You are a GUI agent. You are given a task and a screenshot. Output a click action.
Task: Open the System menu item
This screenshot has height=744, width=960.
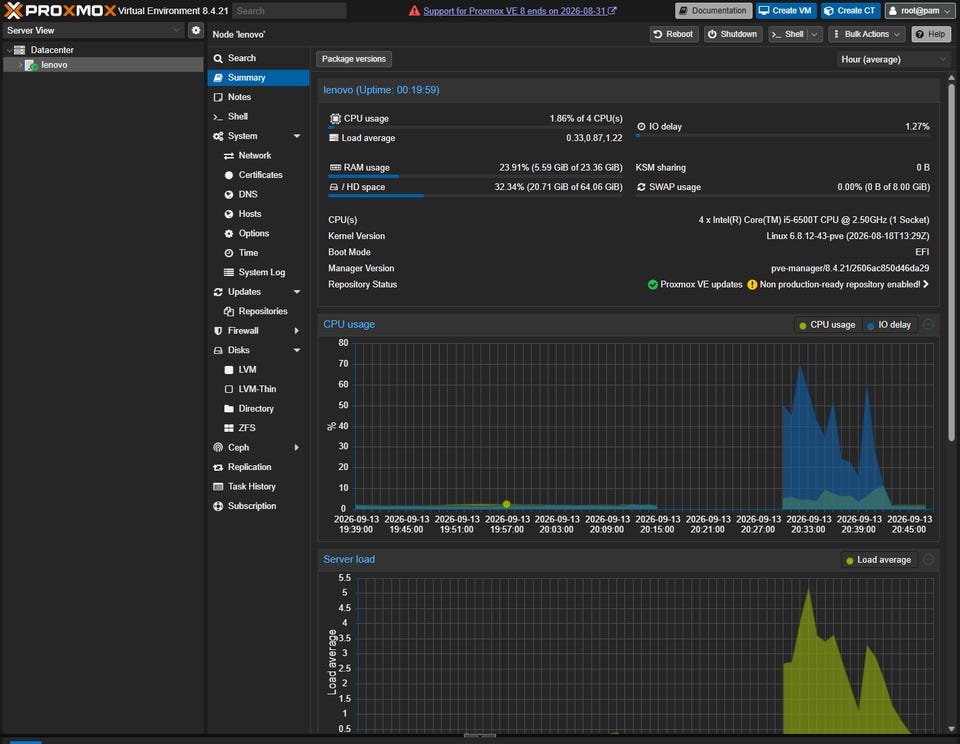258,136
